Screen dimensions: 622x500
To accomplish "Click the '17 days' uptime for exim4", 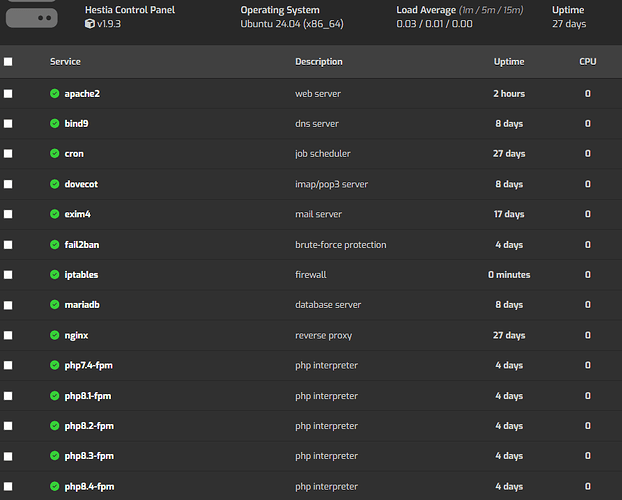I will click(509, 214).
